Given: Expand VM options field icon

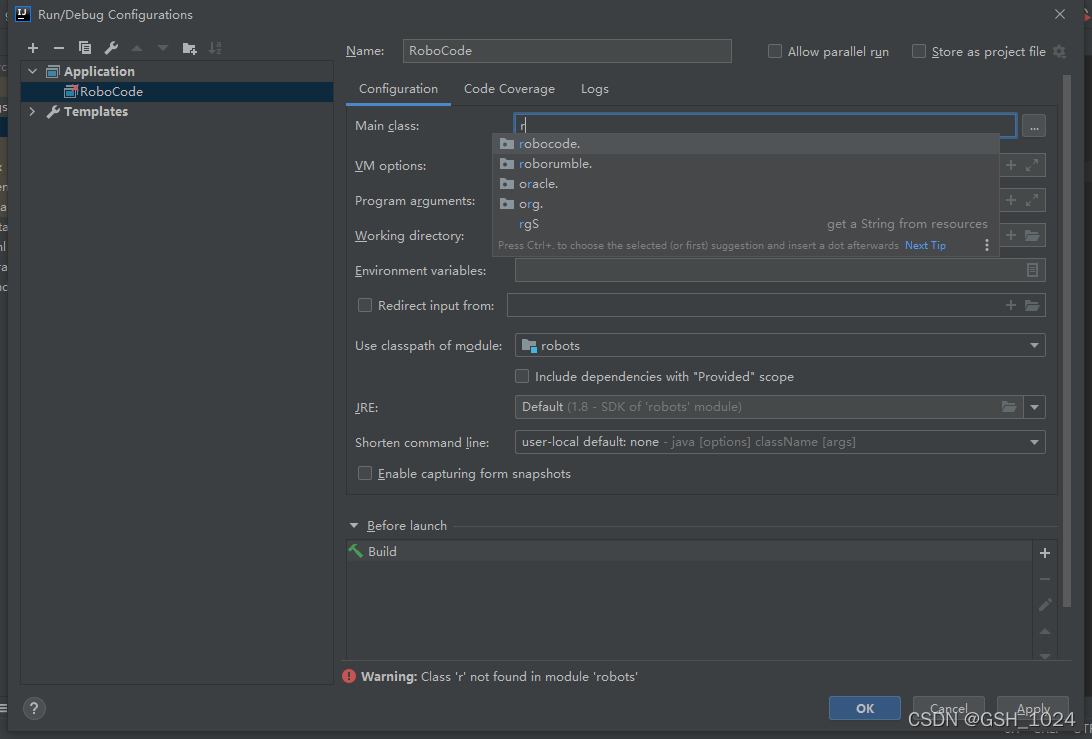Looking at the screenshot, I should [x=1032, y=165].
